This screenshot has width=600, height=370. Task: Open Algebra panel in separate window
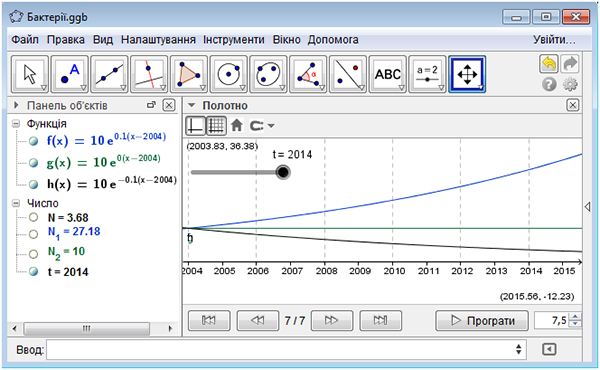[x=152, y=105]
